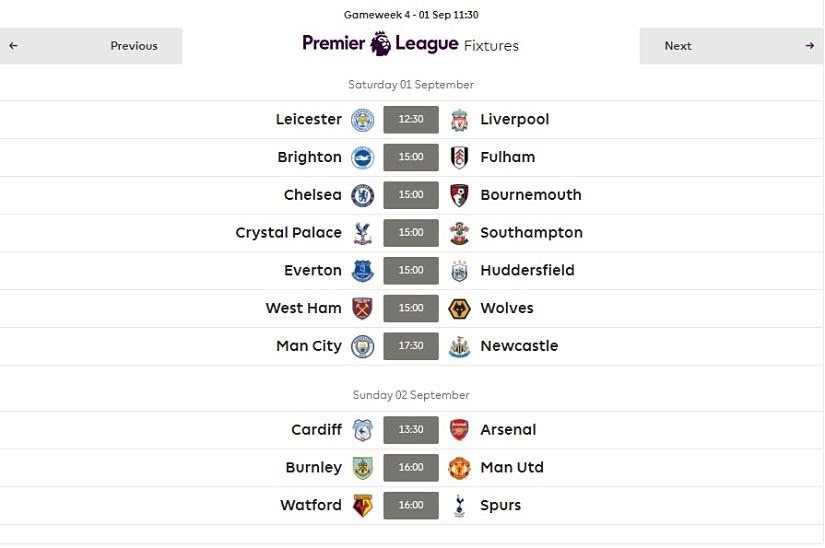The height and width of the screenshot is (548, 825).
Task: Go to the Next gameweek
Action: [732, 46]
